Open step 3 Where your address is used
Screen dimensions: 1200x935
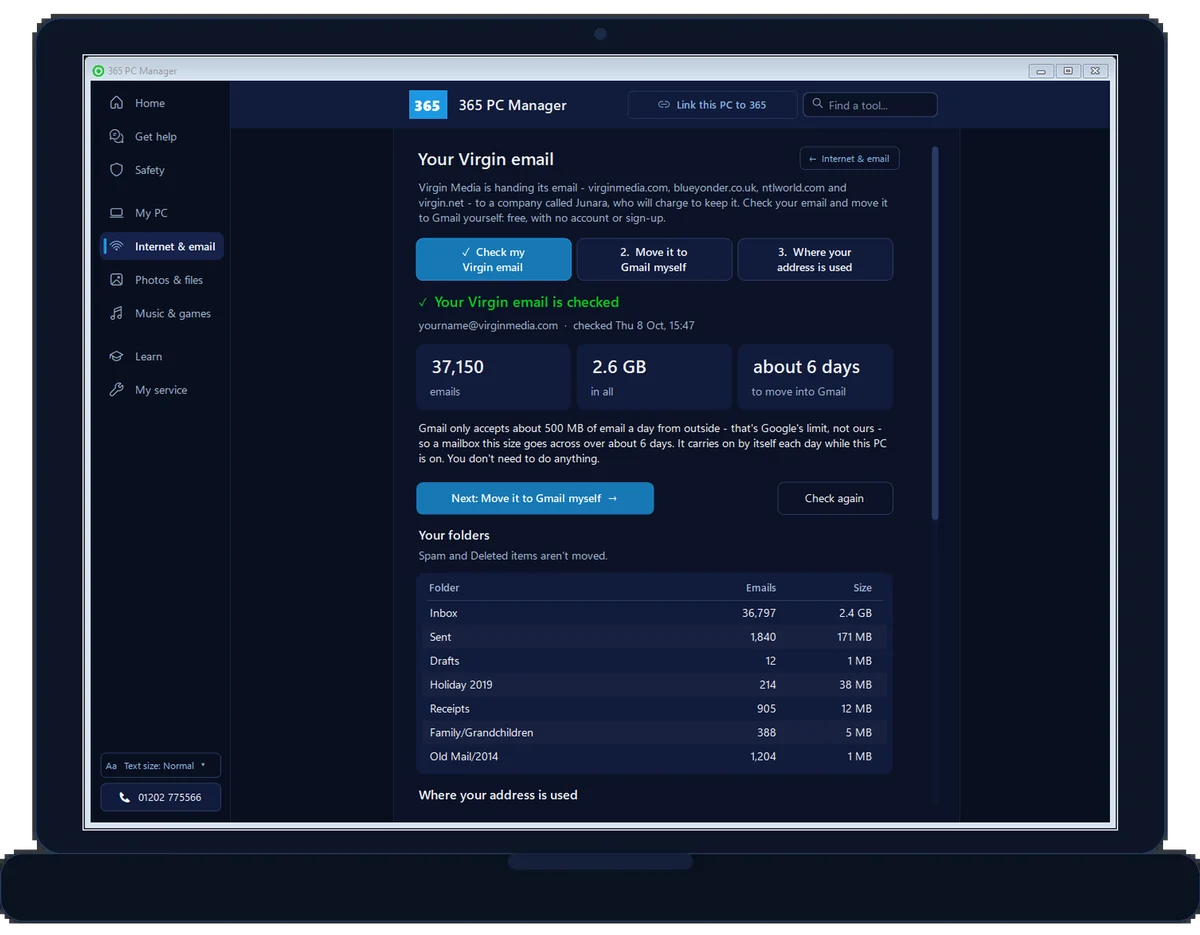point(815,260)
